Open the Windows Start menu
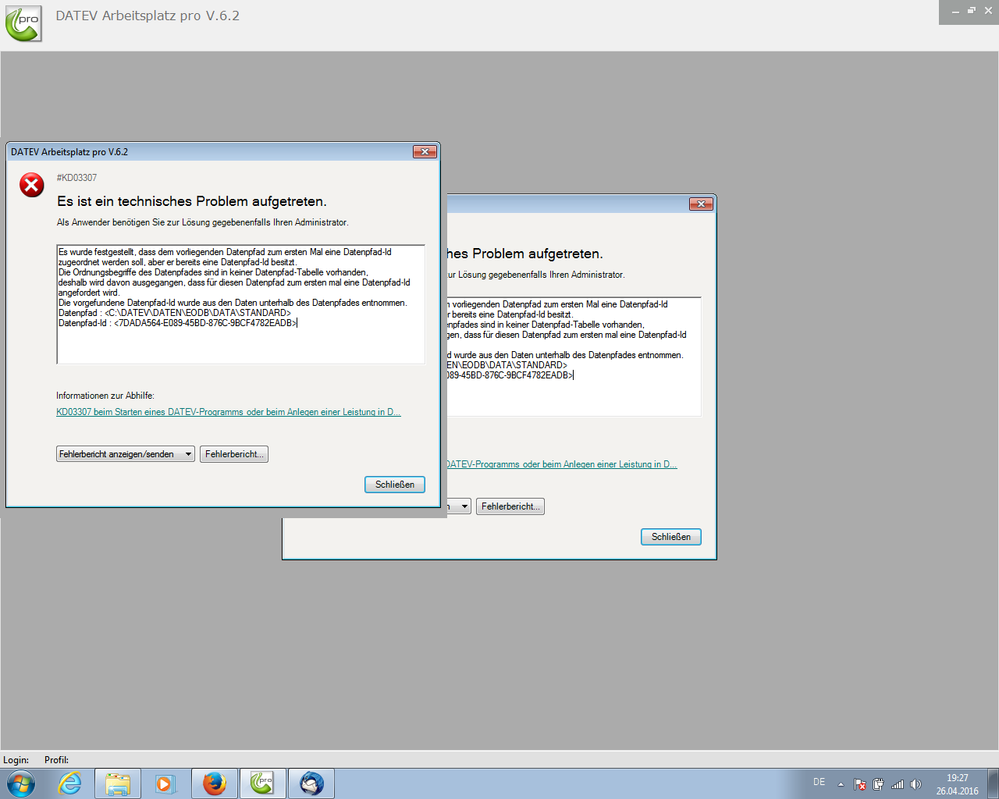 pyautogui.click(x=20, y=783)
